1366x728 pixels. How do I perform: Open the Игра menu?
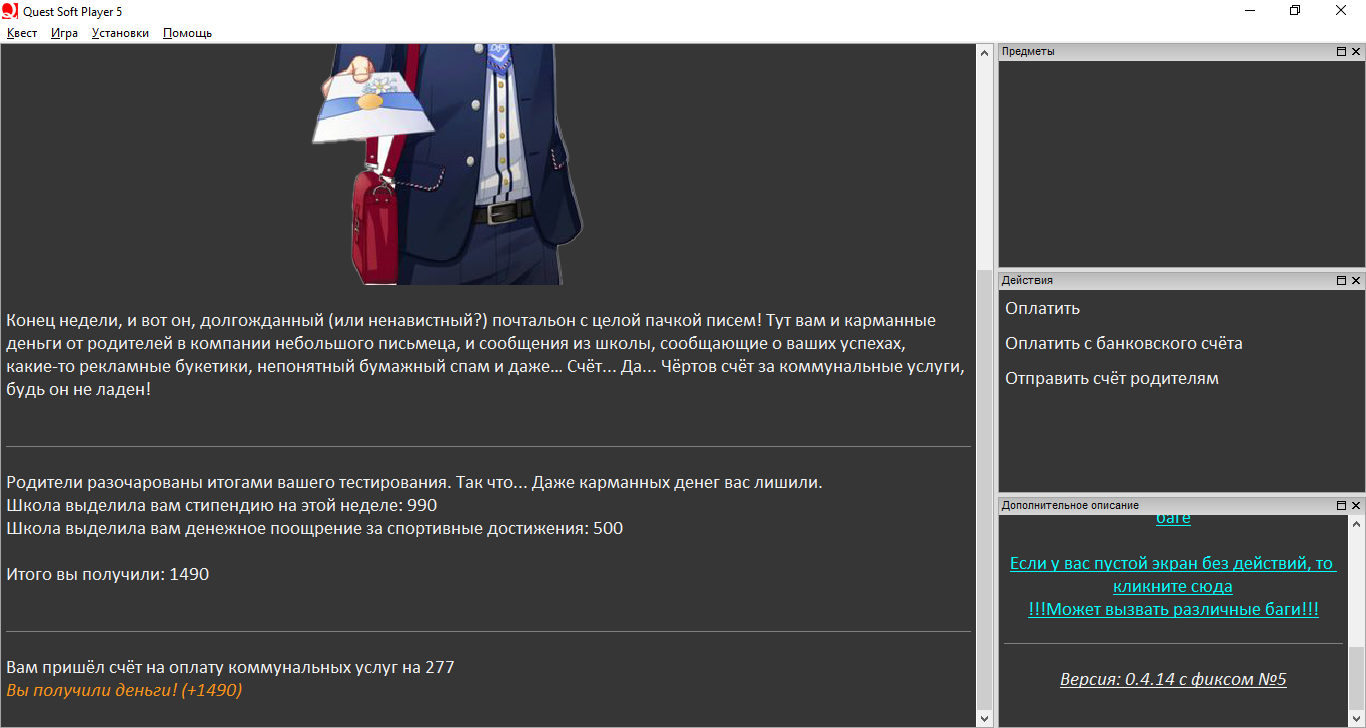point(64,33)
